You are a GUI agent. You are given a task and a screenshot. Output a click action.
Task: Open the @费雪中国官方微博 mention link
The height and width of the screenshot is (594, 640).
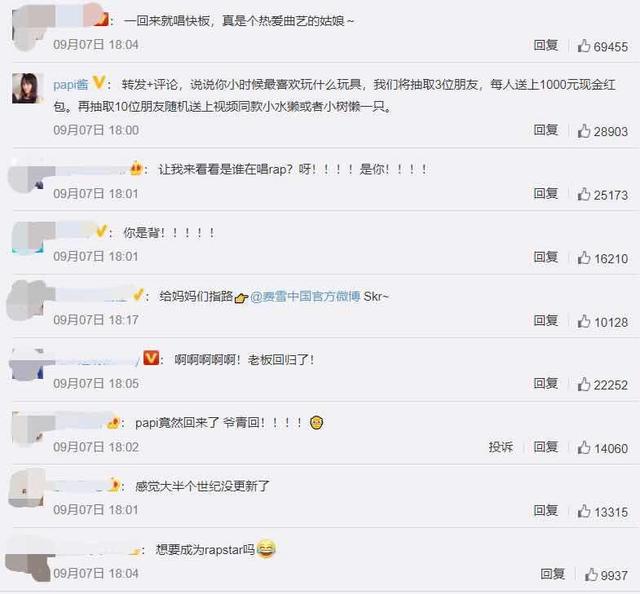(x=305, y=296)
